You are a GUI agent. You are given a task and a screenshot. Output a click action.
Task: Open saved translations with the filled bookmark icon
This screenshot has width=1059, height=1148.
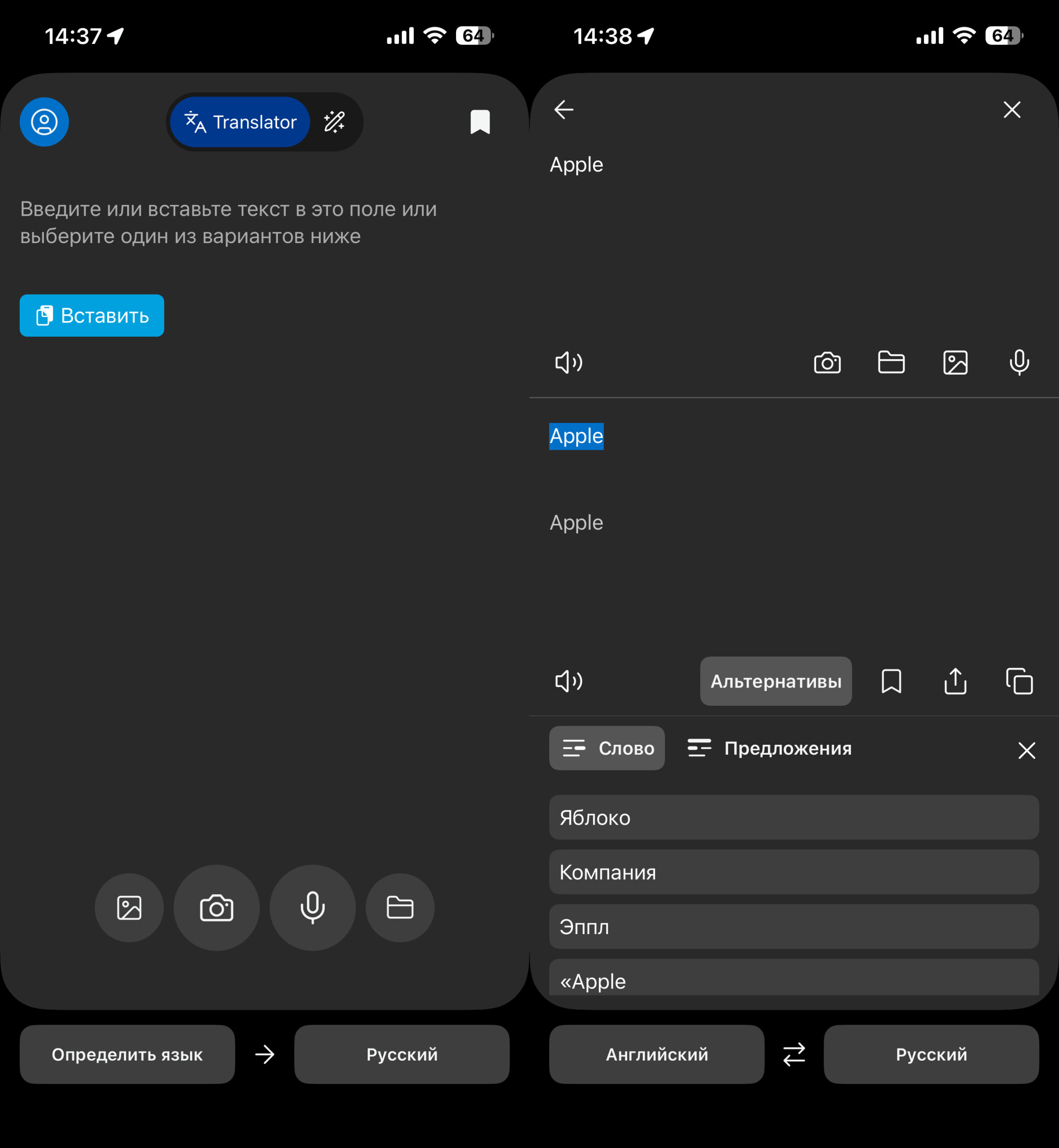pos(480,122)
